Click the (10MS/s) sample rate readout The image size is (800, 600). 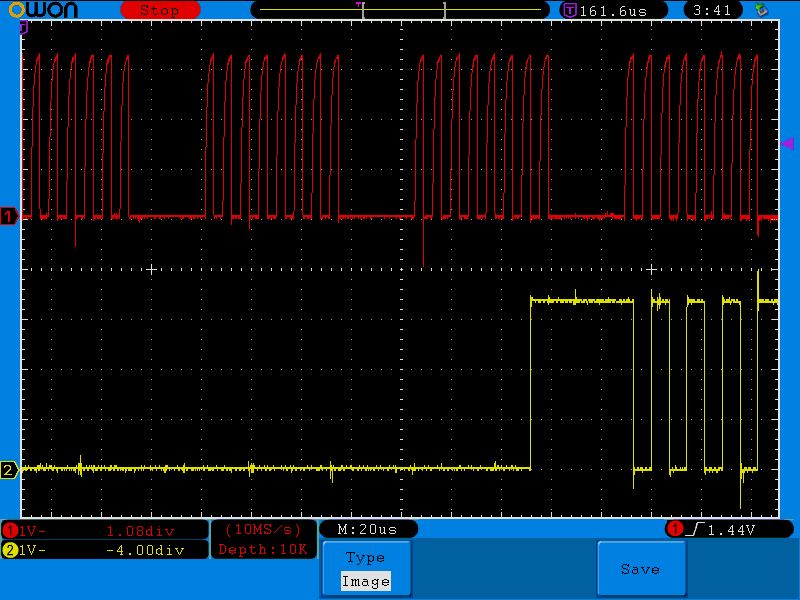click(x=264, y=530)
